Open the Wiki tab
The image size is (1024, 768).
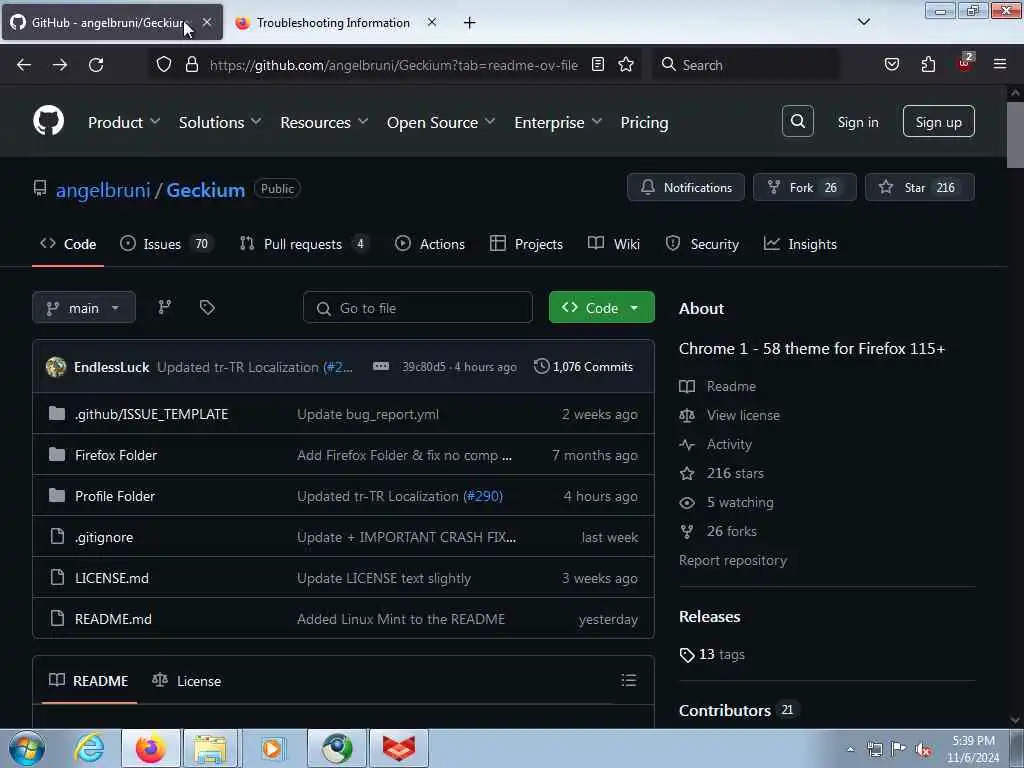[x=613, y=244]
